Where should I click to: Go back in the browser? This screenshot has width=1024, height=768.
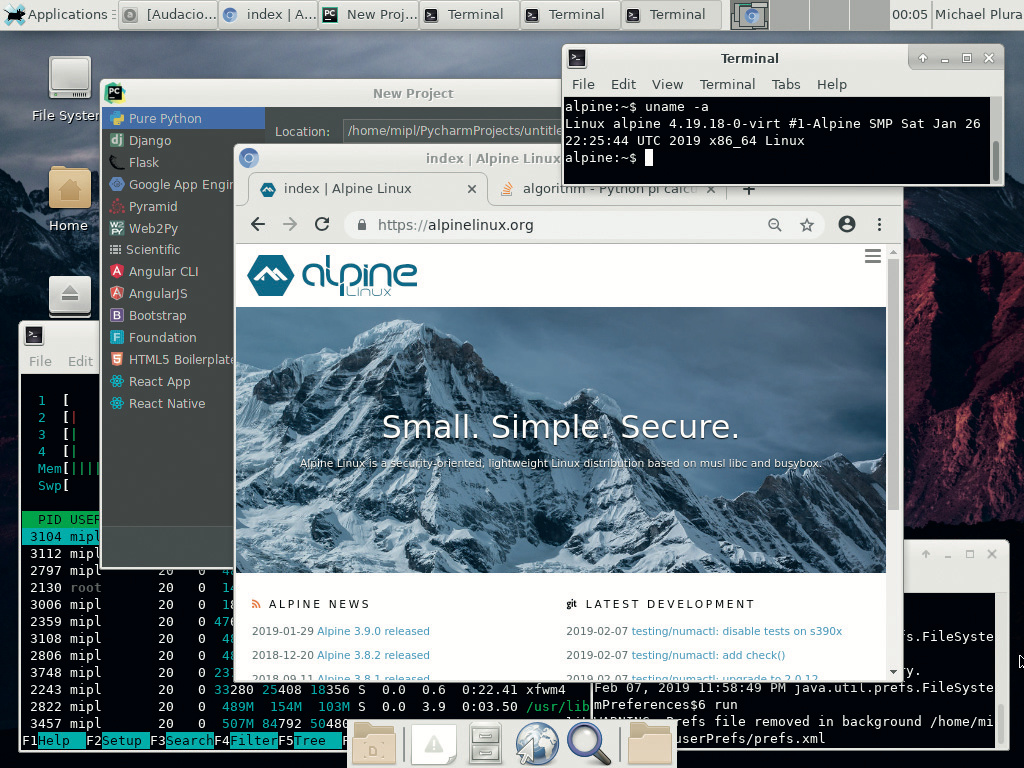[x=258, y=225]
